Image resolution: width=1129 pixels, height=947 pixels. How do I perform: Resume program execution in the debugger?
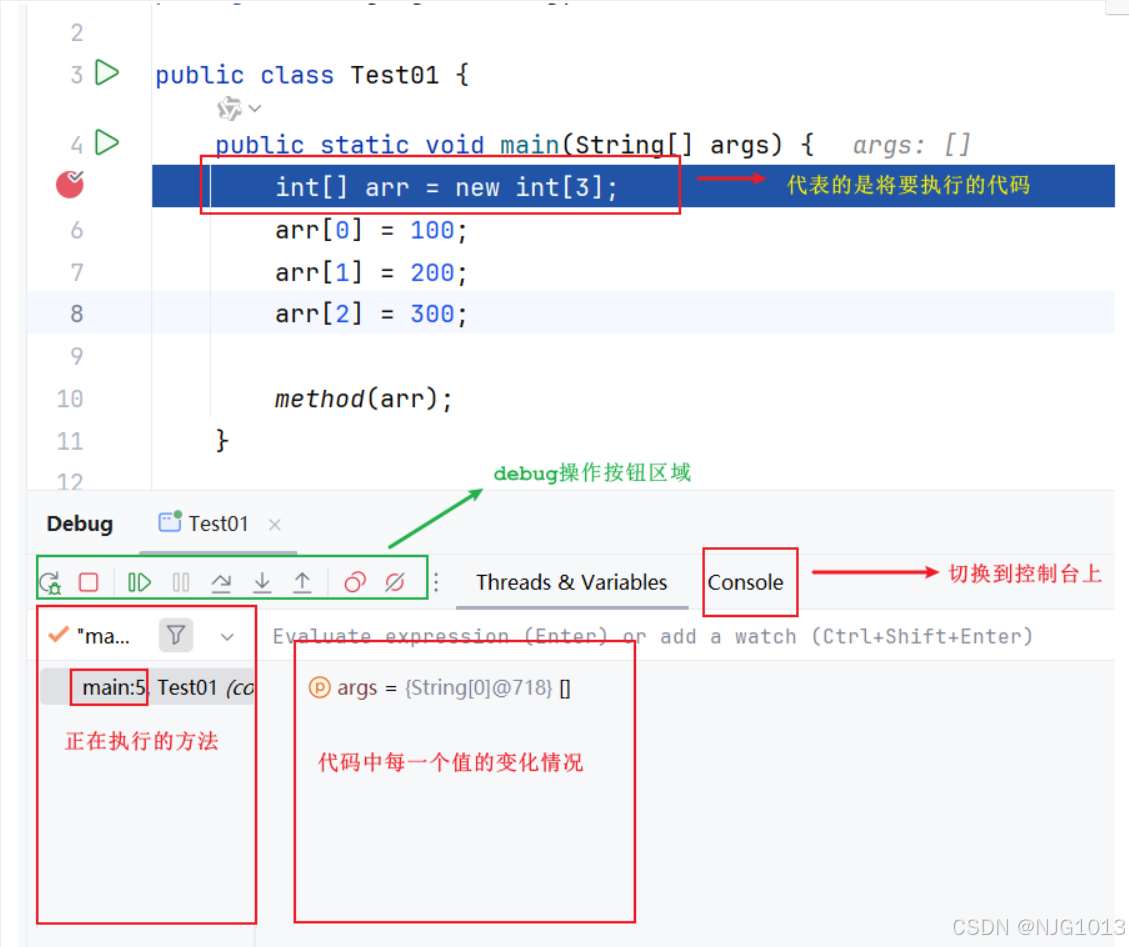138,582
